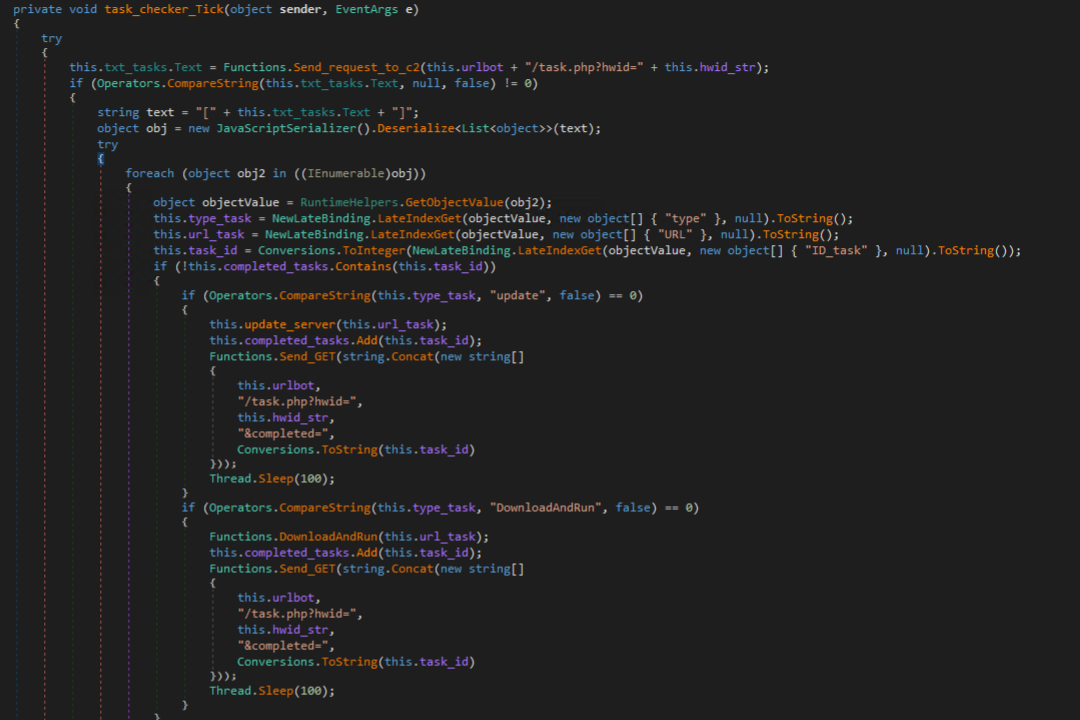Click urlbot on the Send_request_to_c2 line
1080x720 pixels.
point(482,68)
